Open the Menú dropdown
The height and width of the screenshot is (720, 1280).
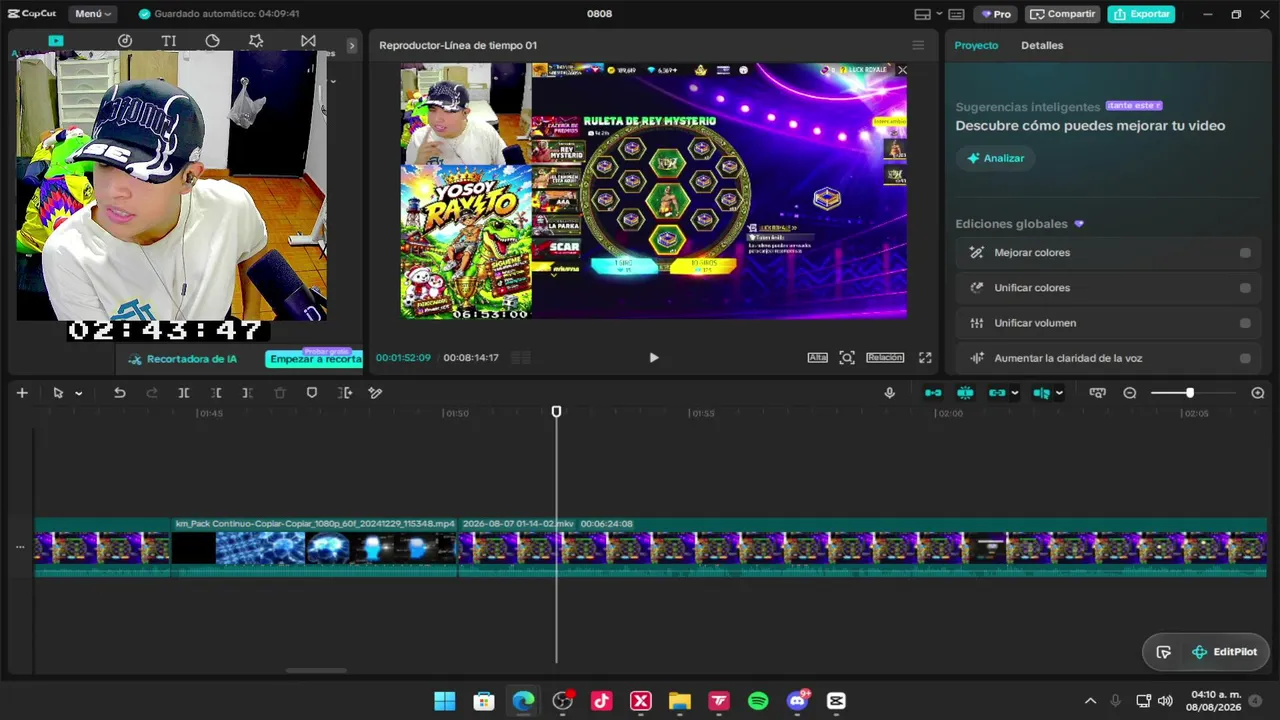click(x=93, y=14)
